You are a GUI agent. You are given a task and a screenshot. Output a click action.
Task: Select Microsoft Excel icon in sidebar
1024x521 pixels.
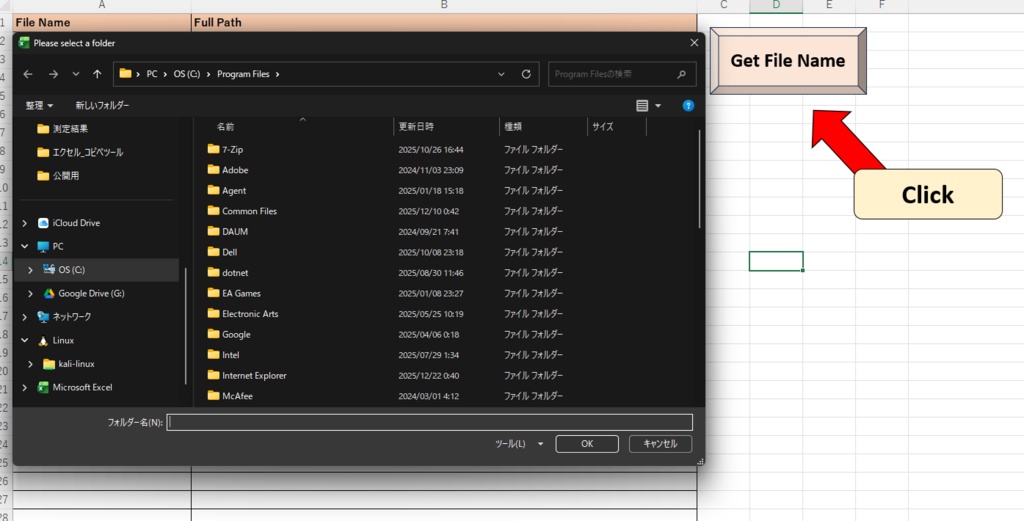pos(43,388)
